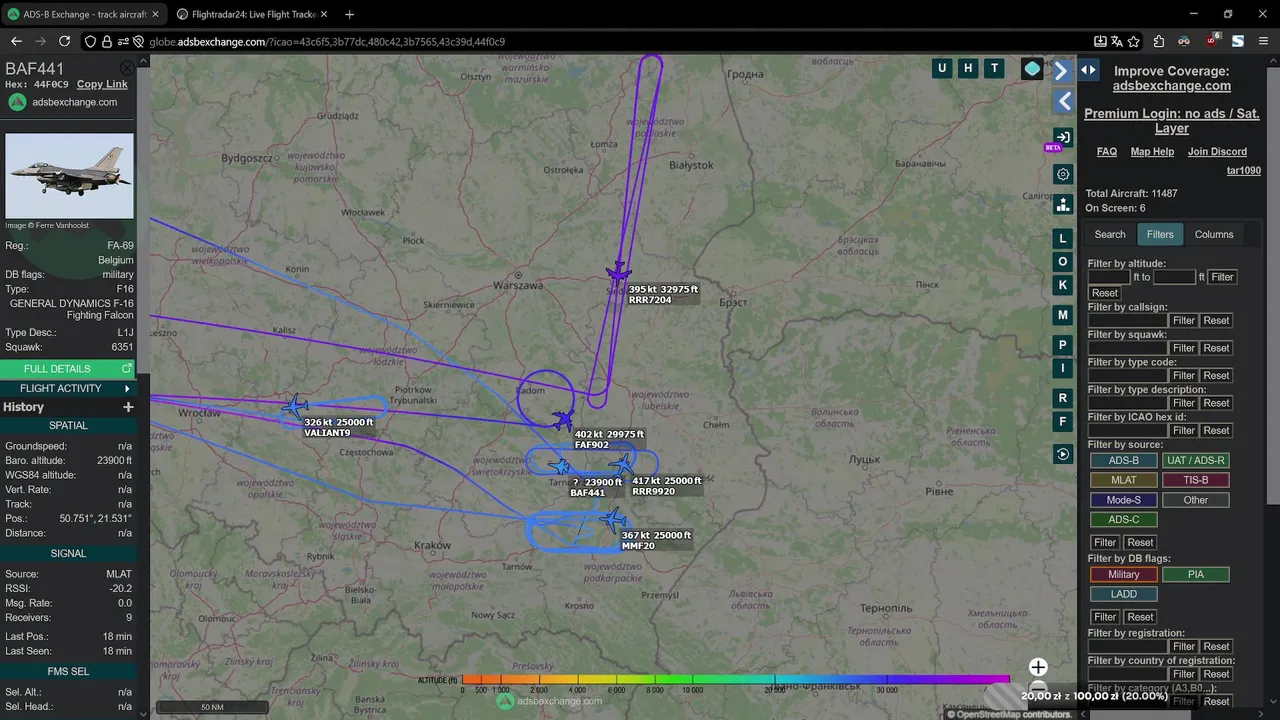This screenshot has height=720, width=1280.
Task: Click Premium Login link
Action: [x=1172, y=121]
